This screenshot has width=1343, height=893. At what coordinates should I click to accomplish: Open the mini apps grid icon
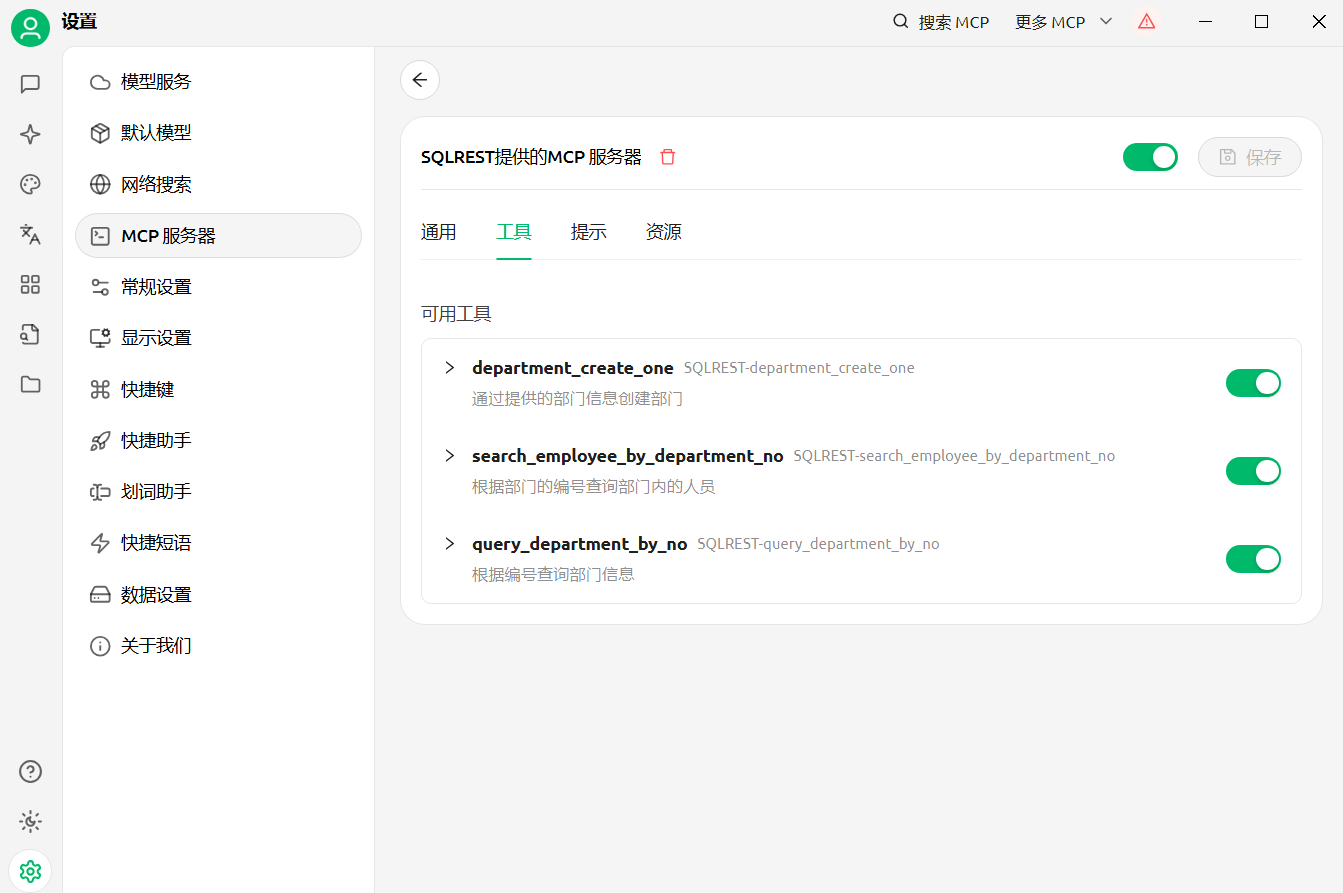point(30,285)
